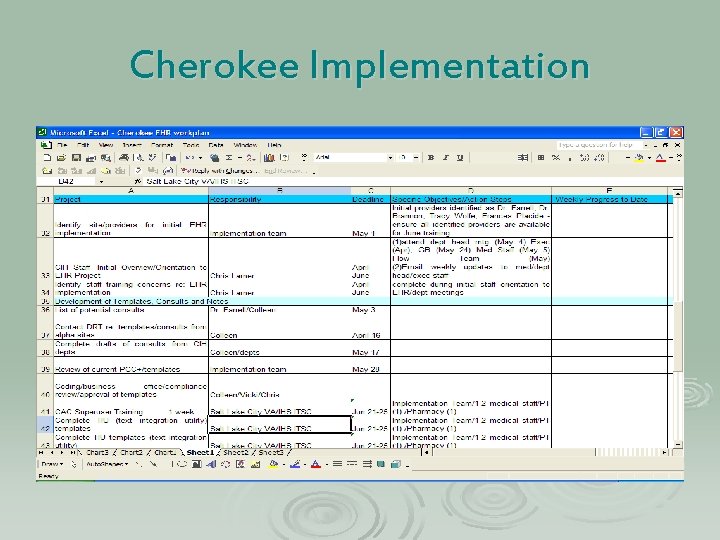Click the Save icon

coord(76,158)
